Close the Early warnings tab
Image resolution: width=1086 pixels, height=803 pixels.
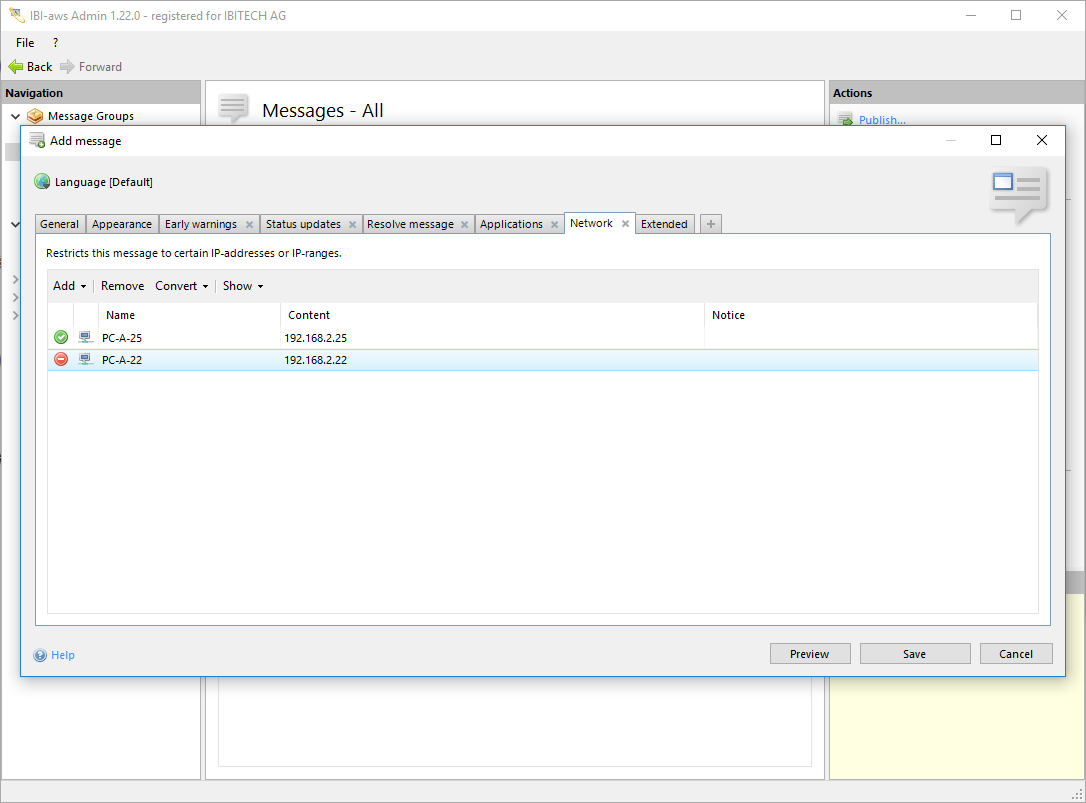tap(249, 225)
